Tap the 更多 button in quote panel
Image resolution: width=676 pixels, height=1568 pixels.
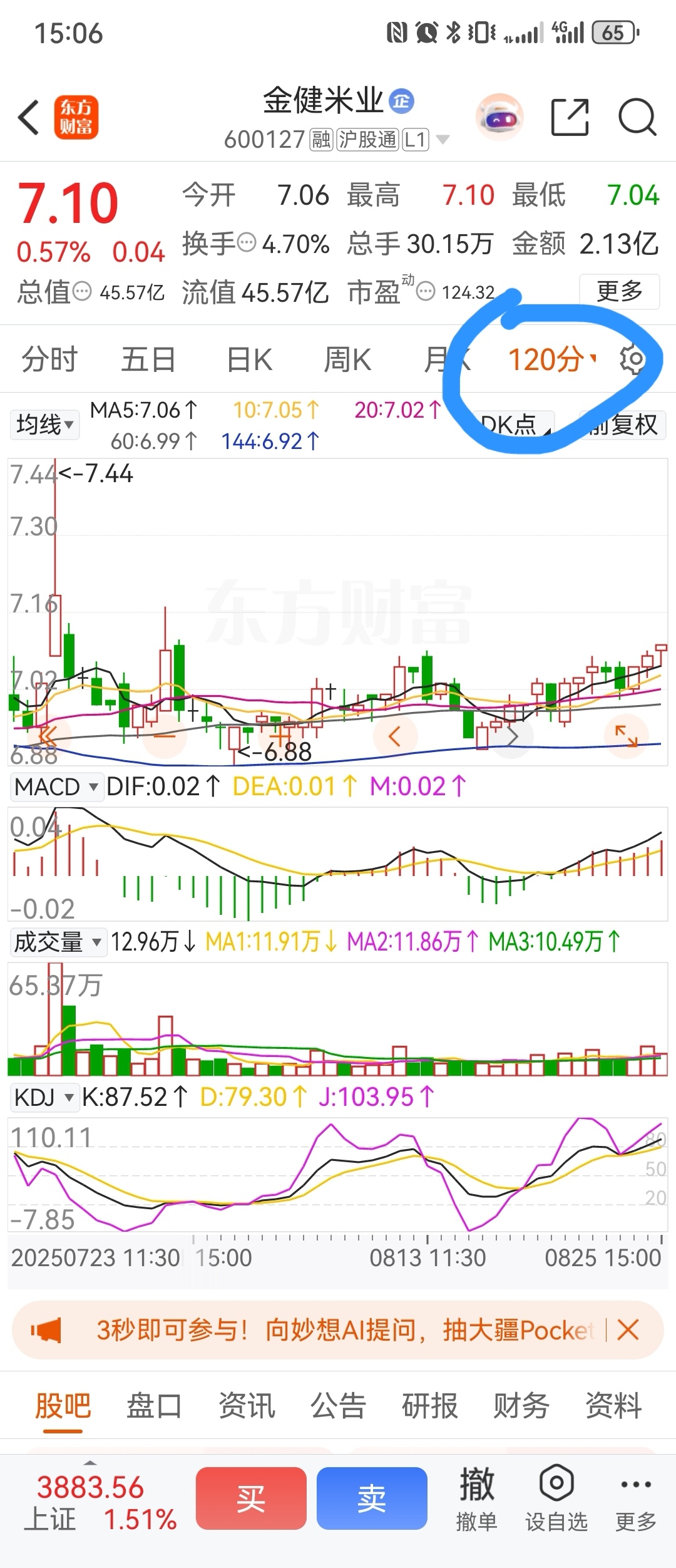point(620,291)
